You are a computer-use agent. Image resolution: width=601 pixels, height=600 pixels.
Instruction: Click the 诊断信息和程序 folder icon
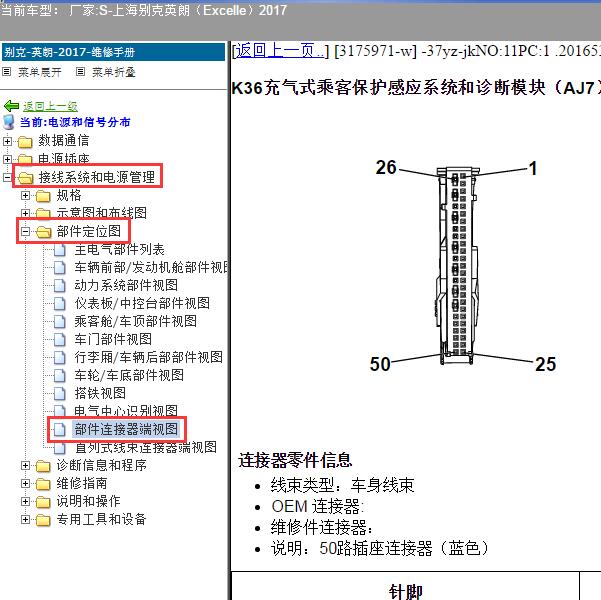43,466
